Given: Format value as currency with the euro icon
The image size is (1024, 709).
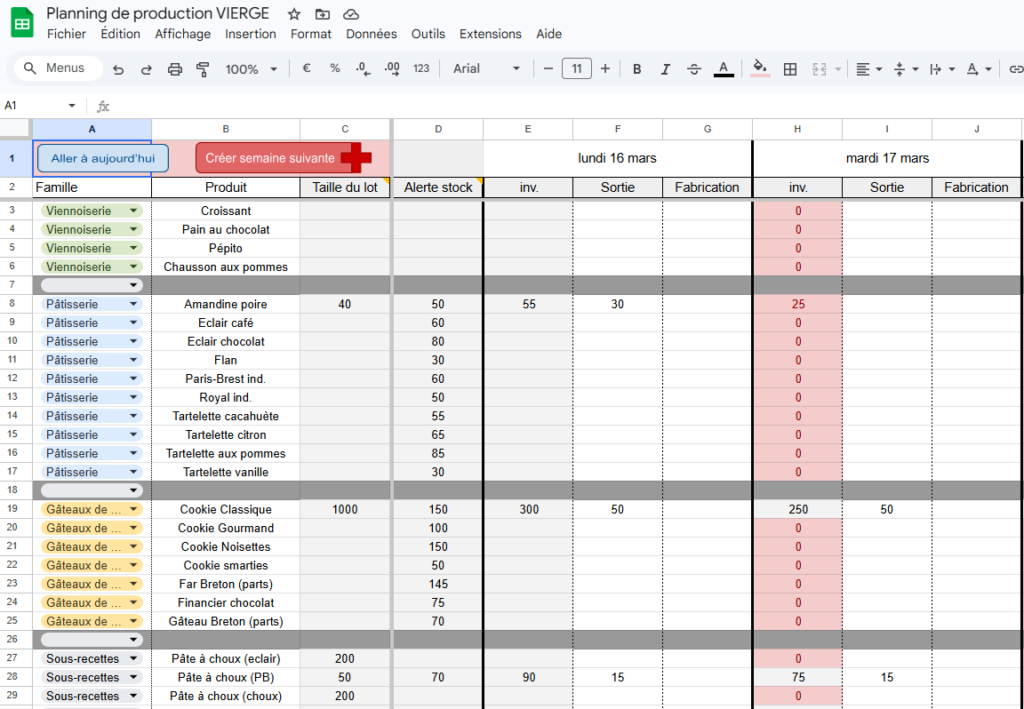Looking at the screenshot, I should pos(306,70).
